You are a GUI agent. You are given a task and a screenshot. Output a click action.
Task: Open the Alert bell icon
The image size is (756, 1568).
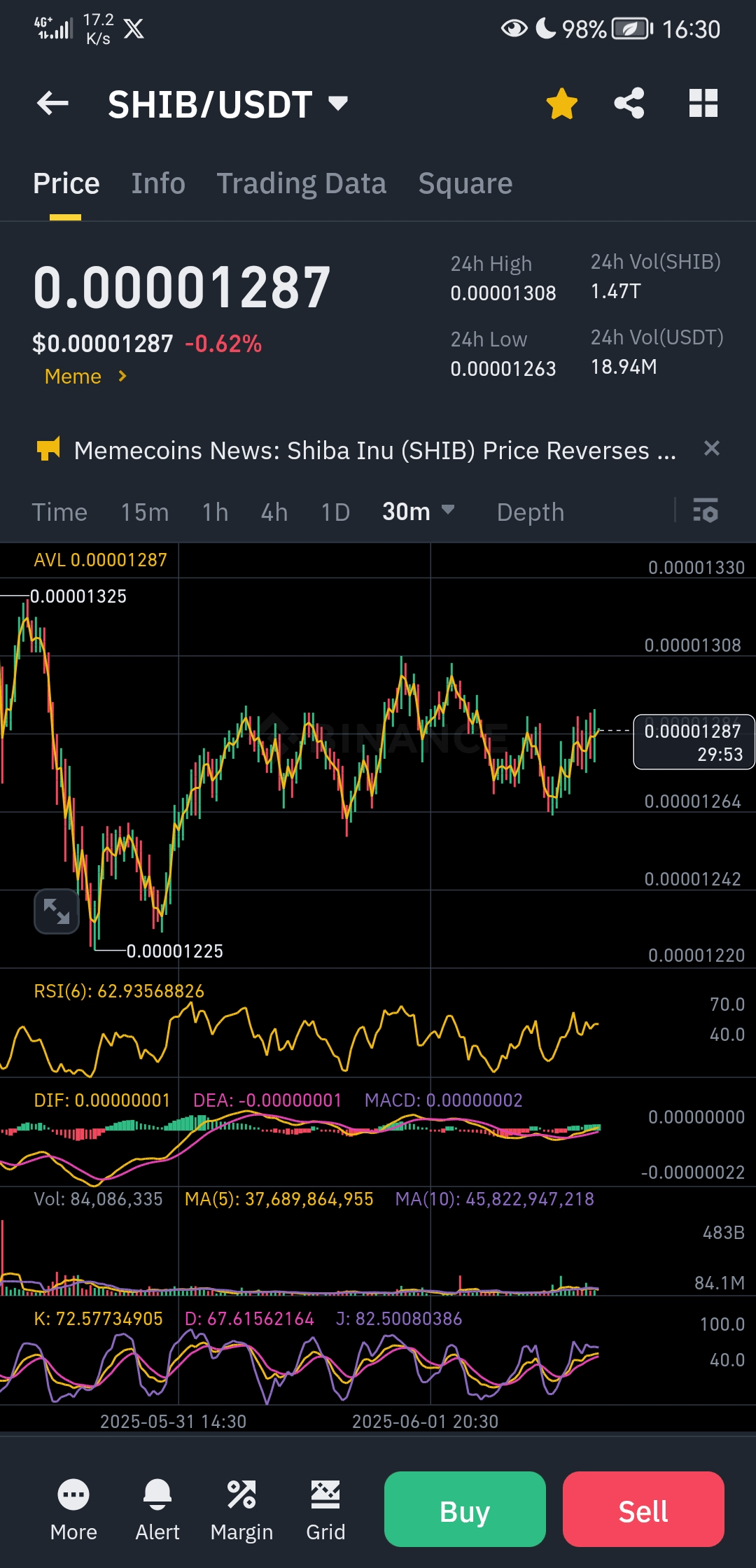click(x=157, y=1510)
